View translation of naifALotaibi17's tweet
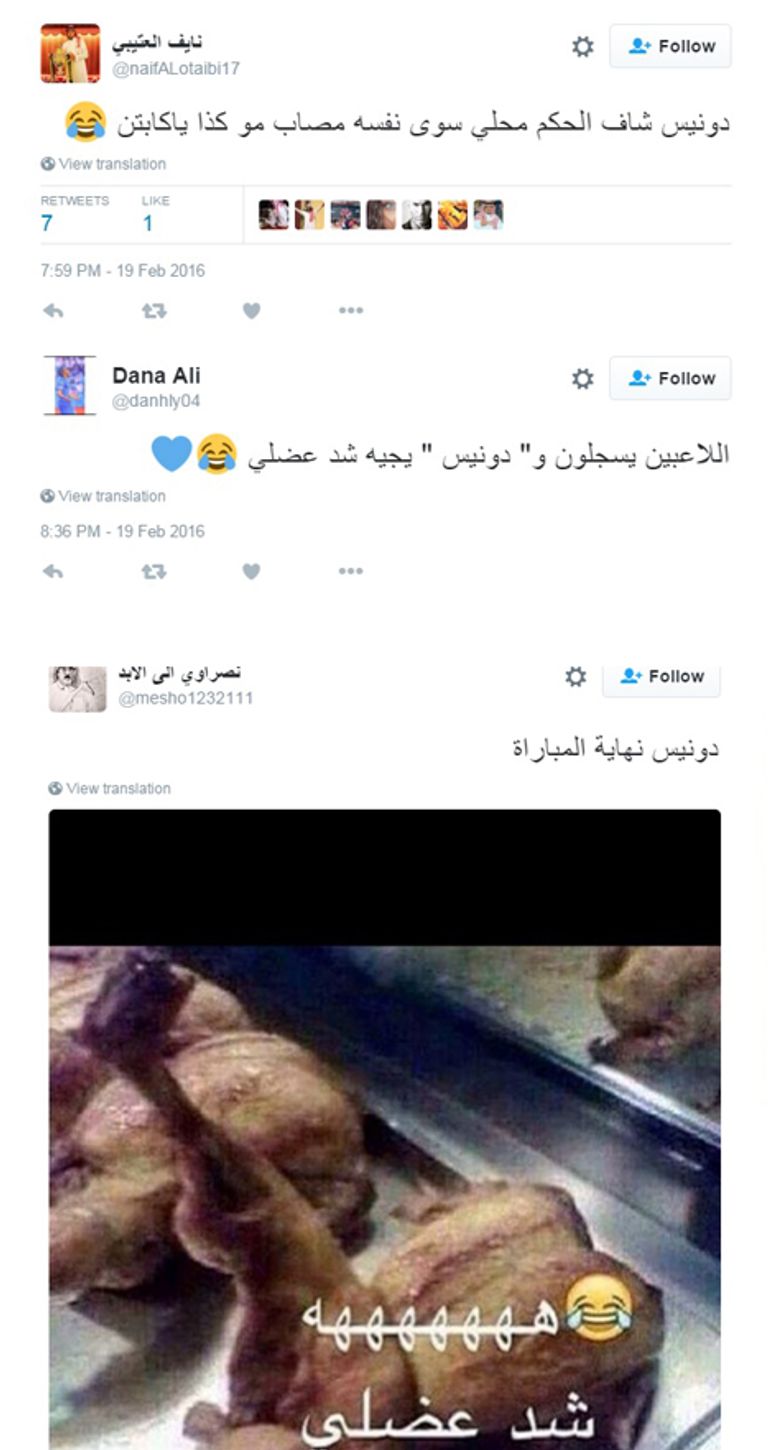This screenshot has height=1450, width=768. (x=103, y=164)
